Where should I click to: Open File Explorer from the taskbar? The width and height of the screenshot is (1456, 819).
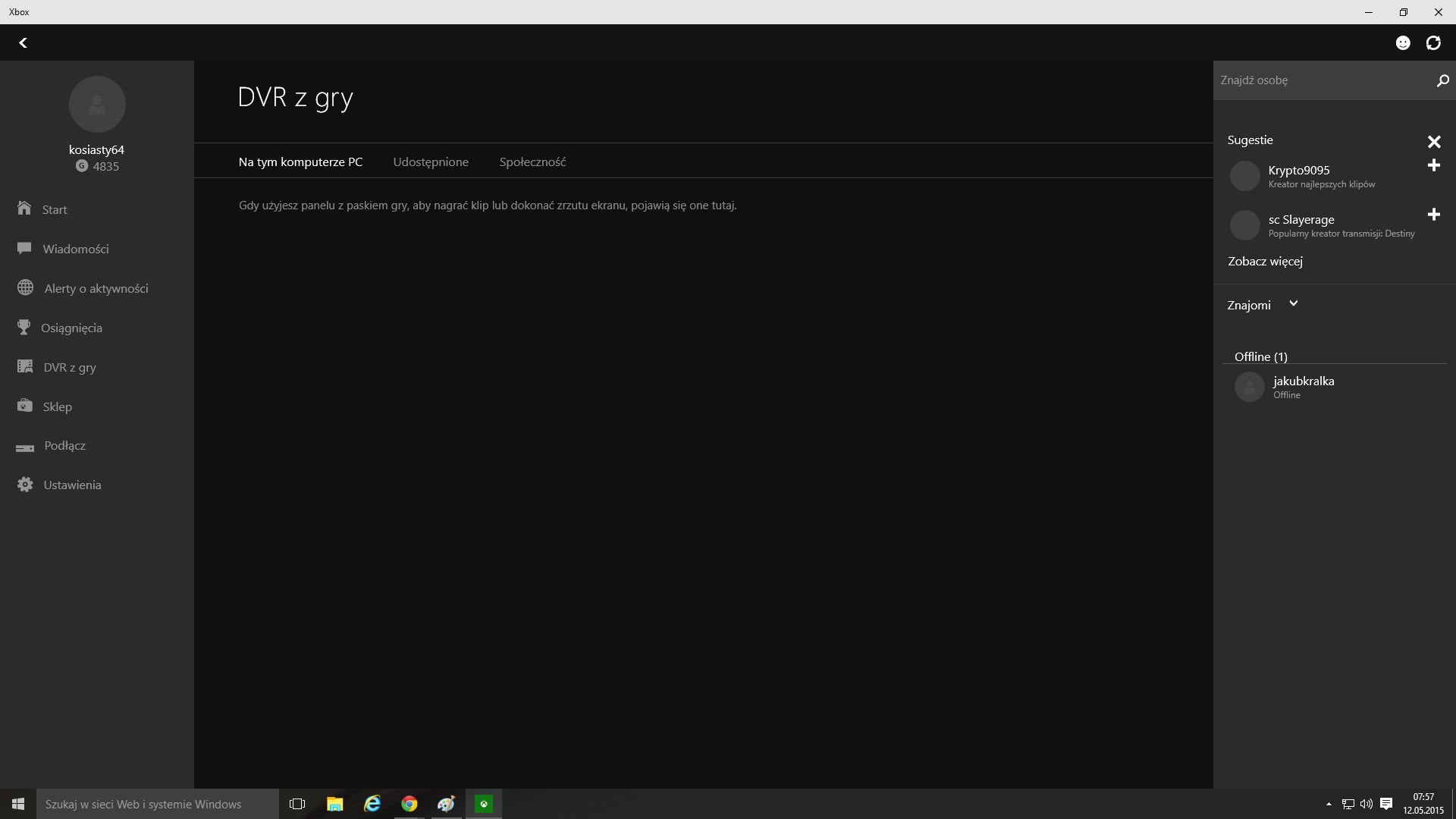tap(334, 804)
